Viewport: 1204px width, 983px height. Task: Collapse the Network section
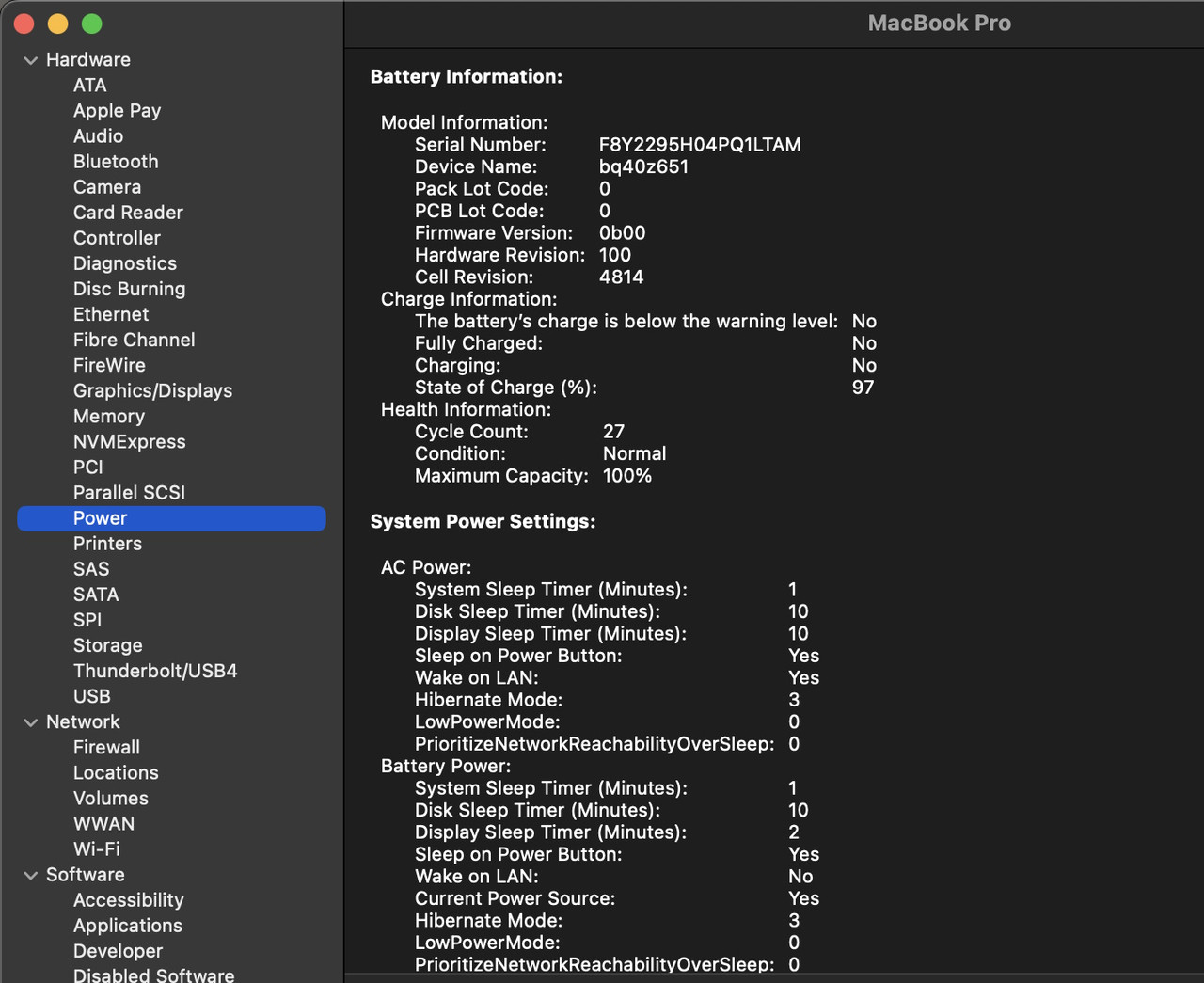[x=31, y=721]
